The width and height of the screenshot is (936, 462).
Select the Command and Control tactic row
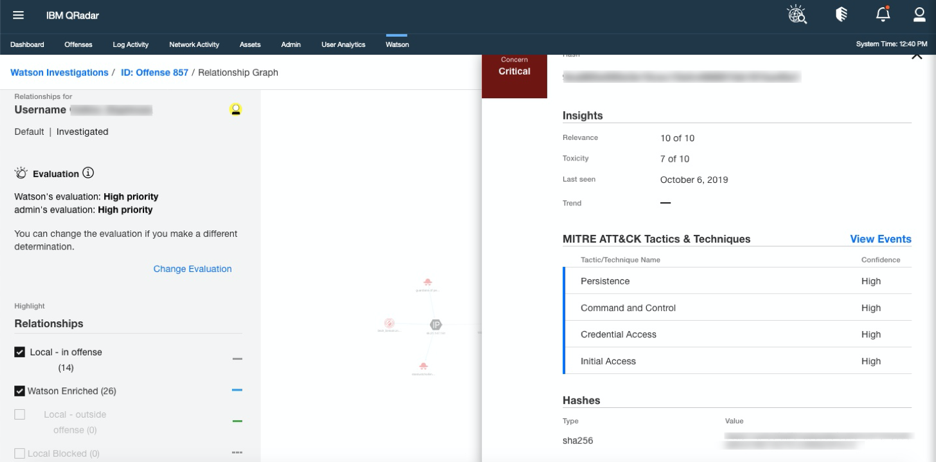pos(737,307)
